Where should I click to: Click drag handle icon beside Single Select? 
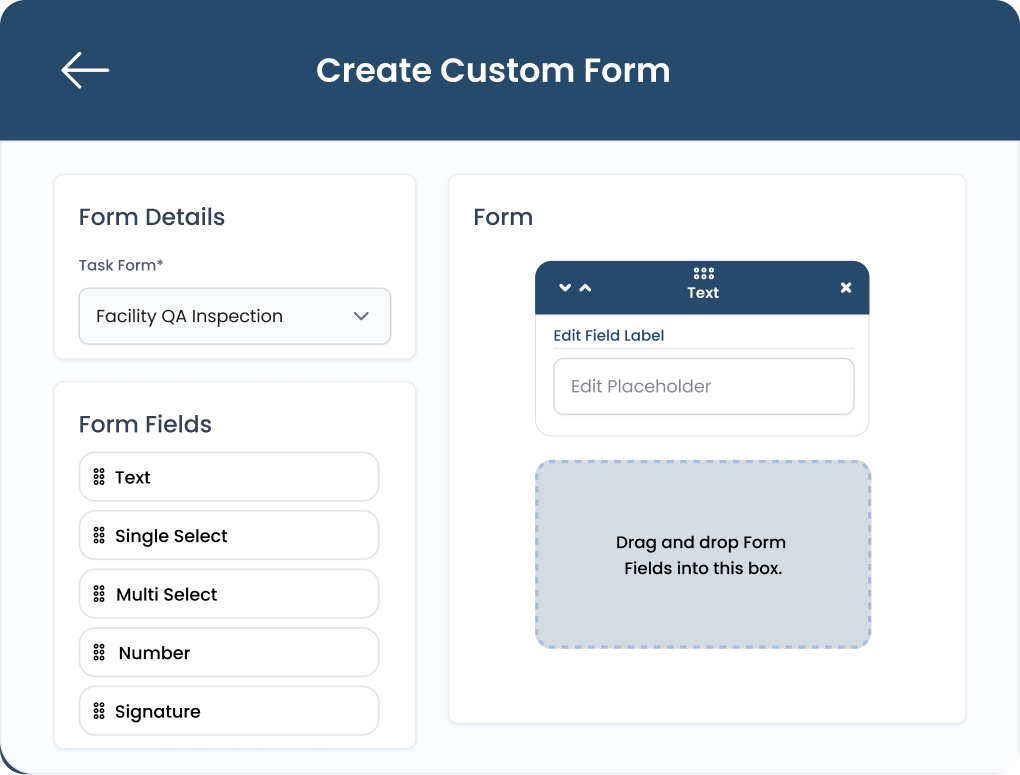(99, 536)
